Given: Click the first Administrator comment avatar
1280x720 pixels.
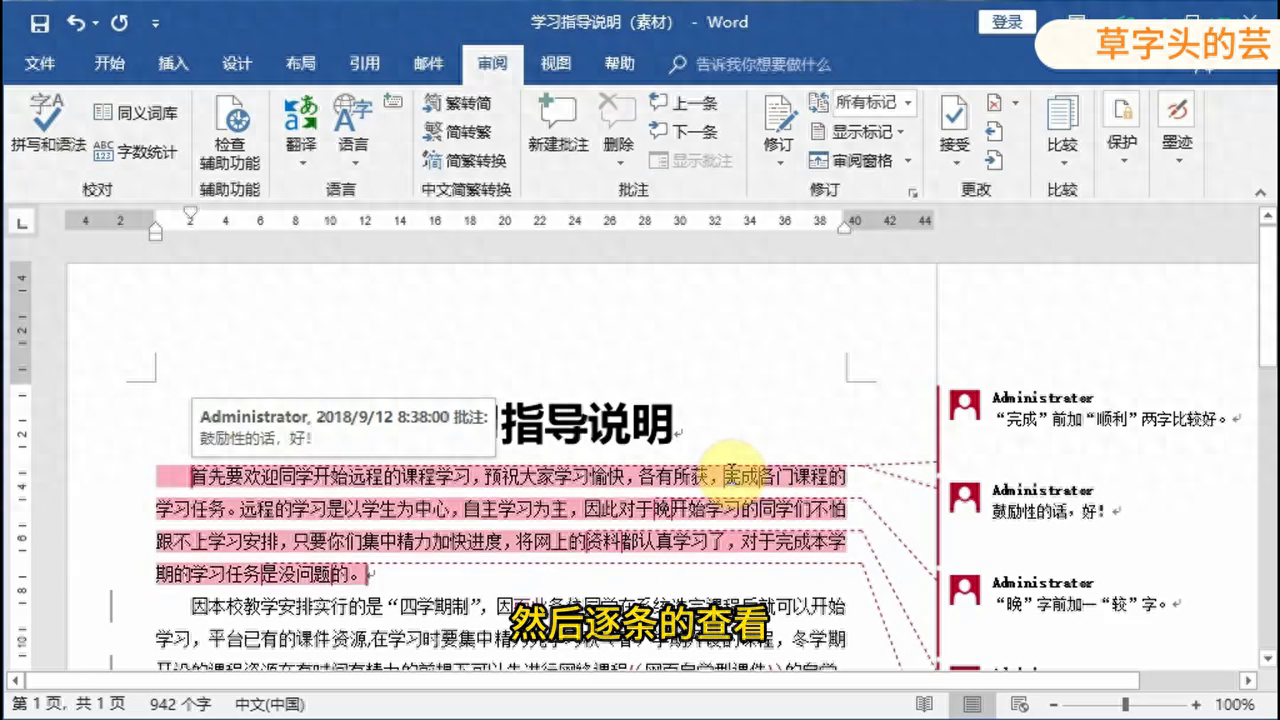Looking at the screenshot, I should coord(964,404).
